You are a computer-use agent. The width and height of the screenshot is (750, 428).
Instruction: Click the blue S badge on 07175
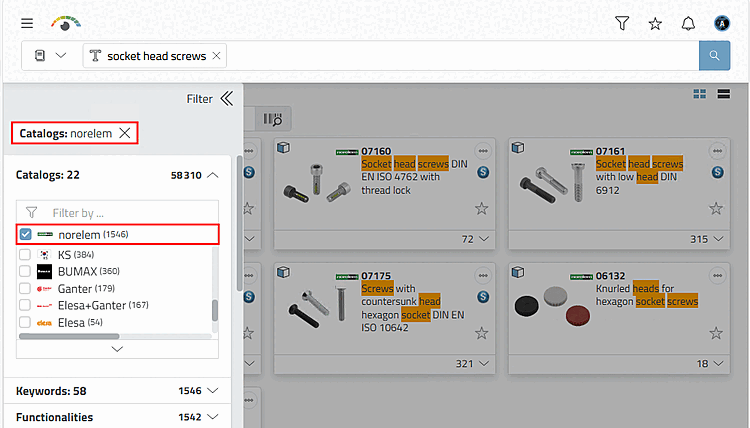tap(483, 297)
